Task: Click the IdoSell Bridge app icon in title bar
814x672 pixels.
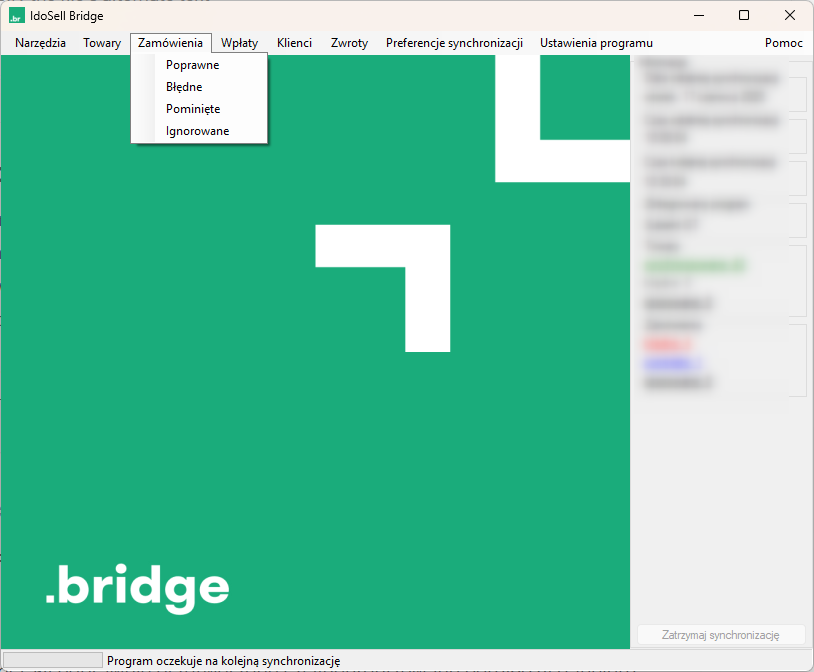Action: [x=17, y=16]
